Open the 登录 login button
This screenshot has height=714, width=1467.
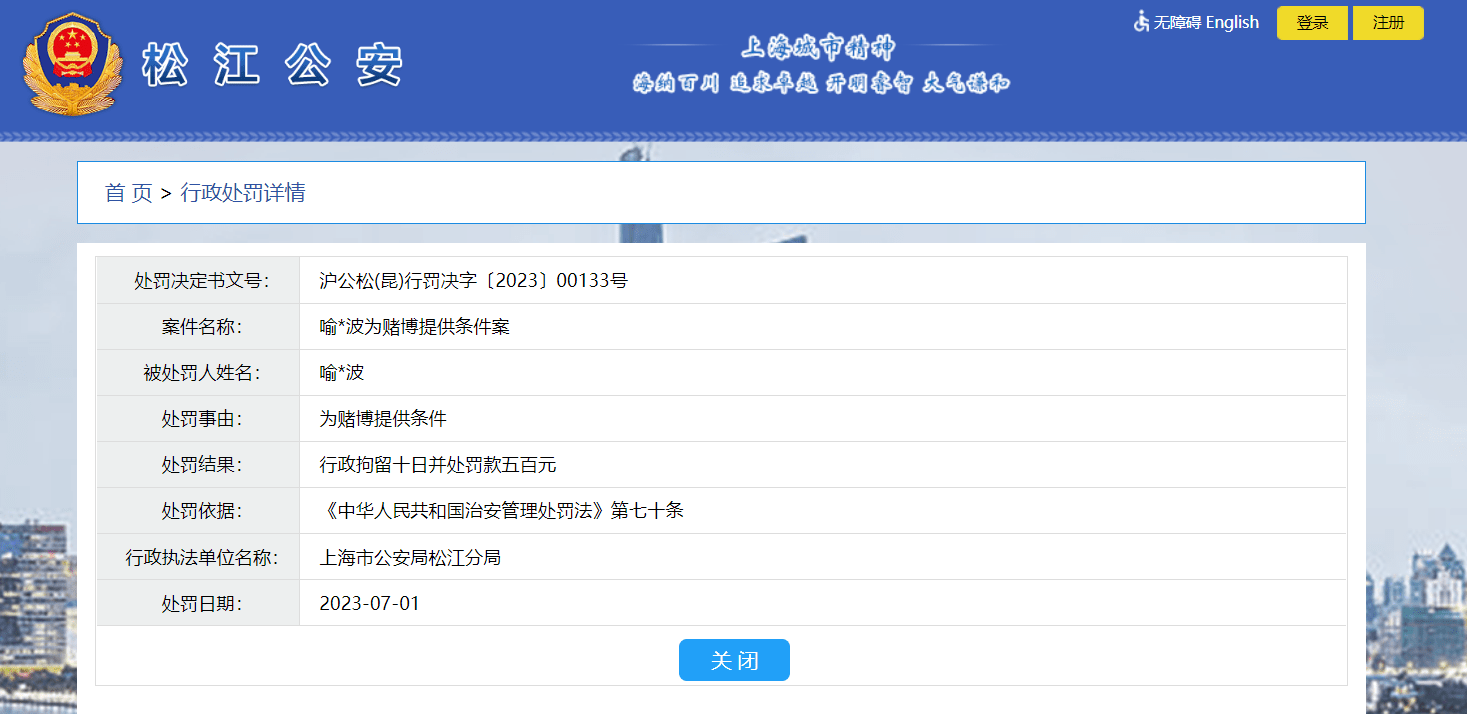[x=1312, y=22]
